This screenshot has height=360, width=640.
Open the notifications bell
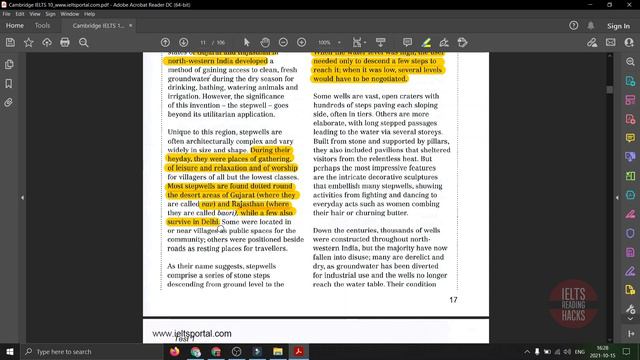[x=591, y=26]
